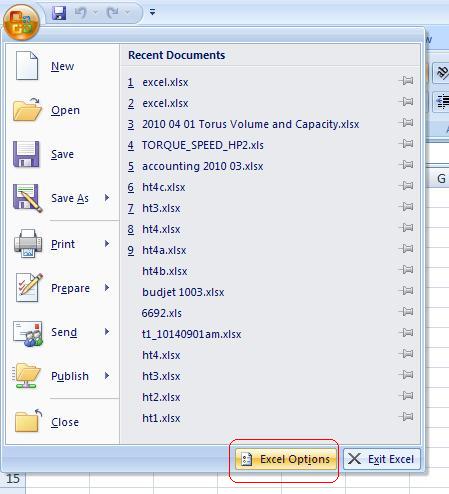Expand the Send submenu arrow
Viewport: 449px width, 494px height.
(107, 332)
